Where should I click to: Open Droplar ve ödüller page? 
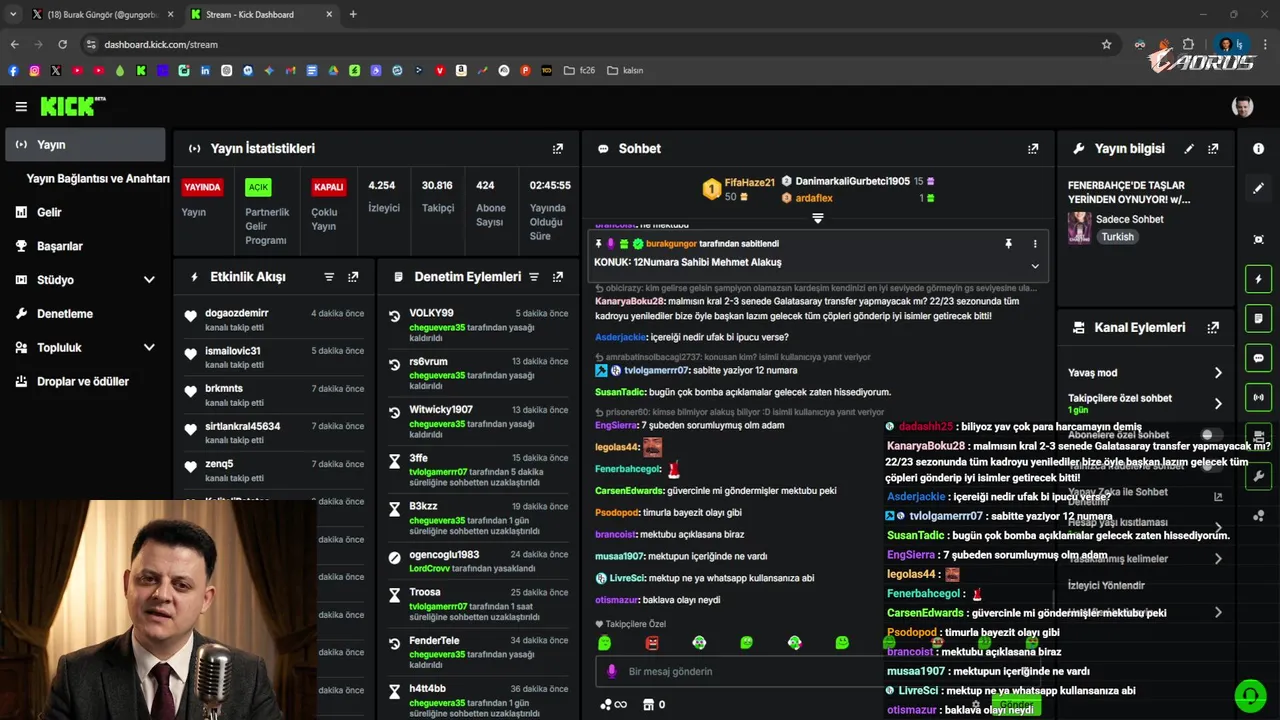[x=85, y=382]
